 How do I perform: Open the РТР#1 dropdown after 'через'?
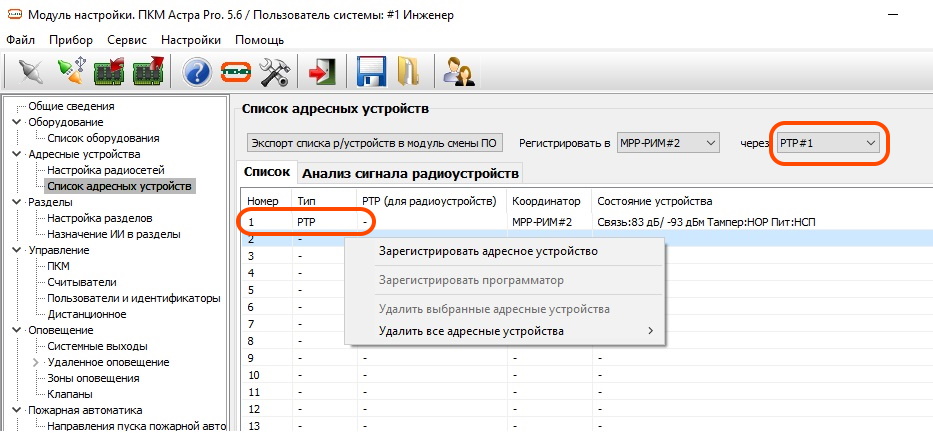827,144
